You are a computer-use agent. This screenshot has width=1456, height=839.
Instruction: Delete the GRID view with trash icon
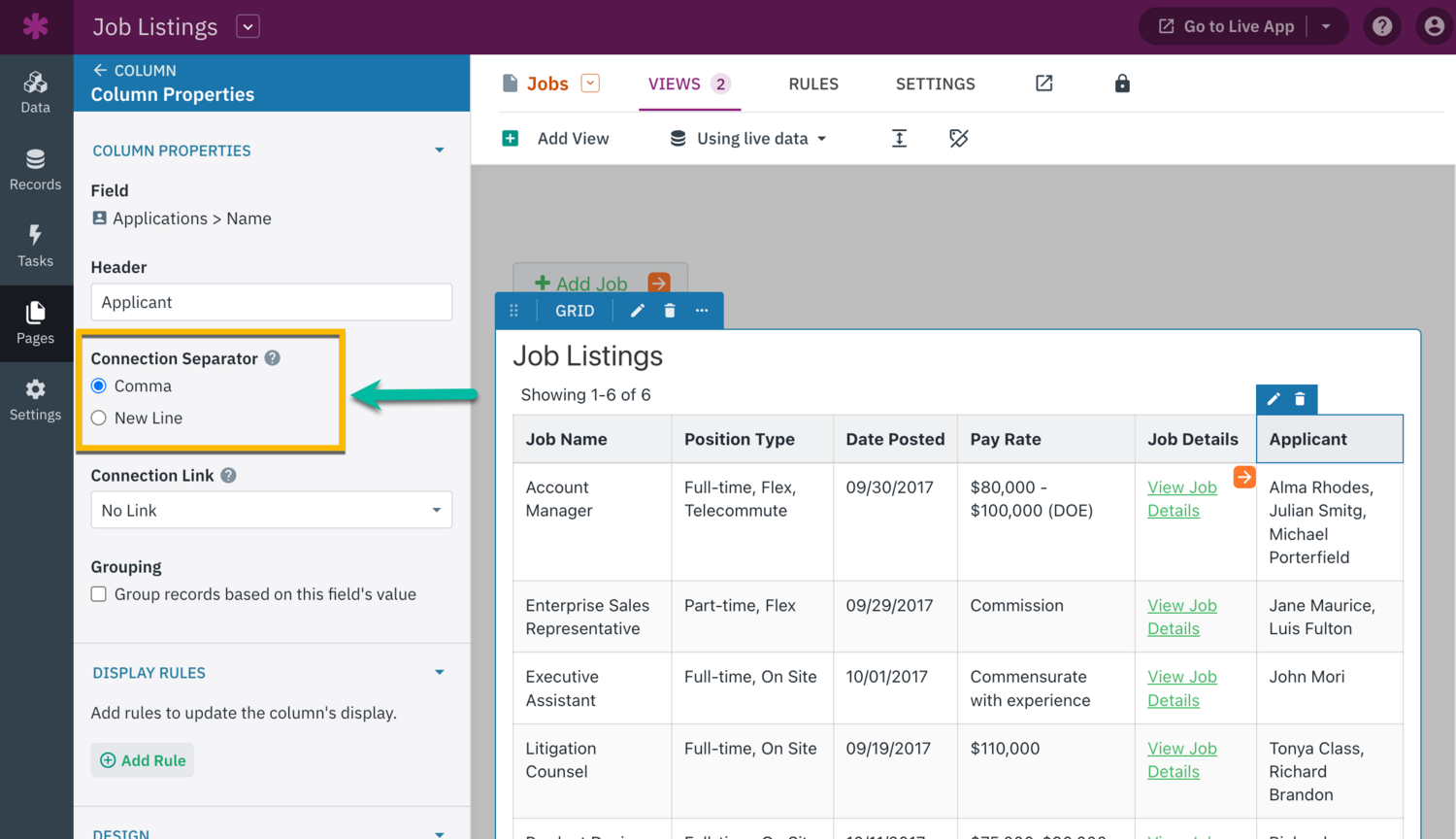pos(670,311)
